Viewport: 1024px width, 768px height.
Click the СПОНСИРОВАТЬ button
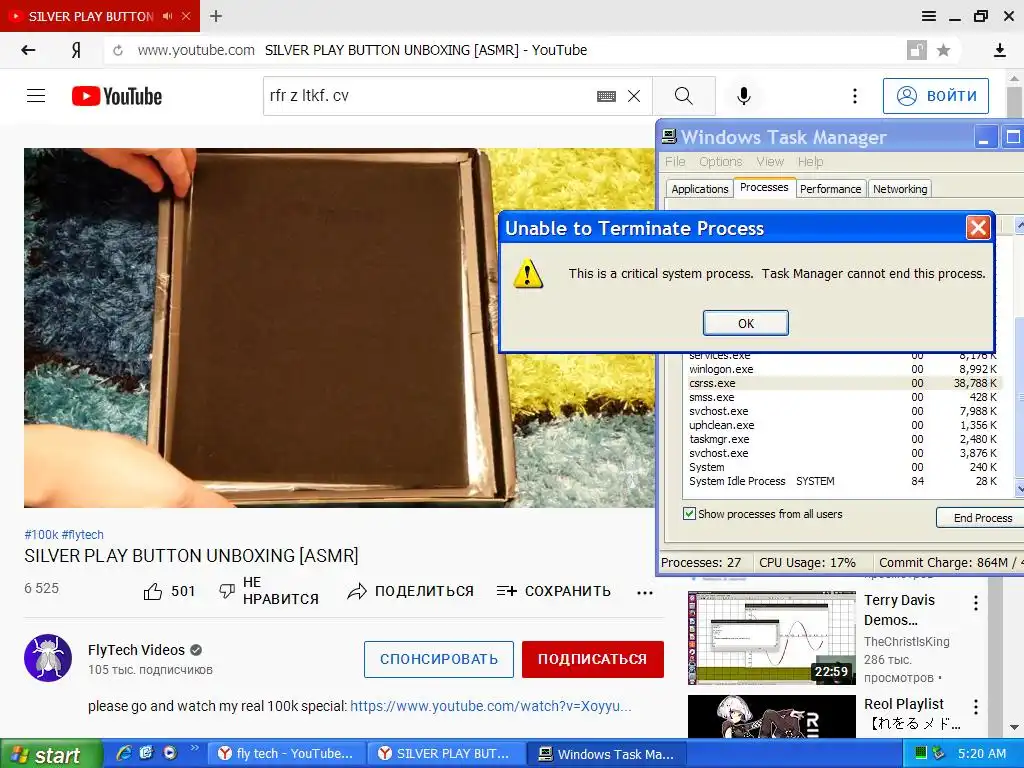coord(439,659)
